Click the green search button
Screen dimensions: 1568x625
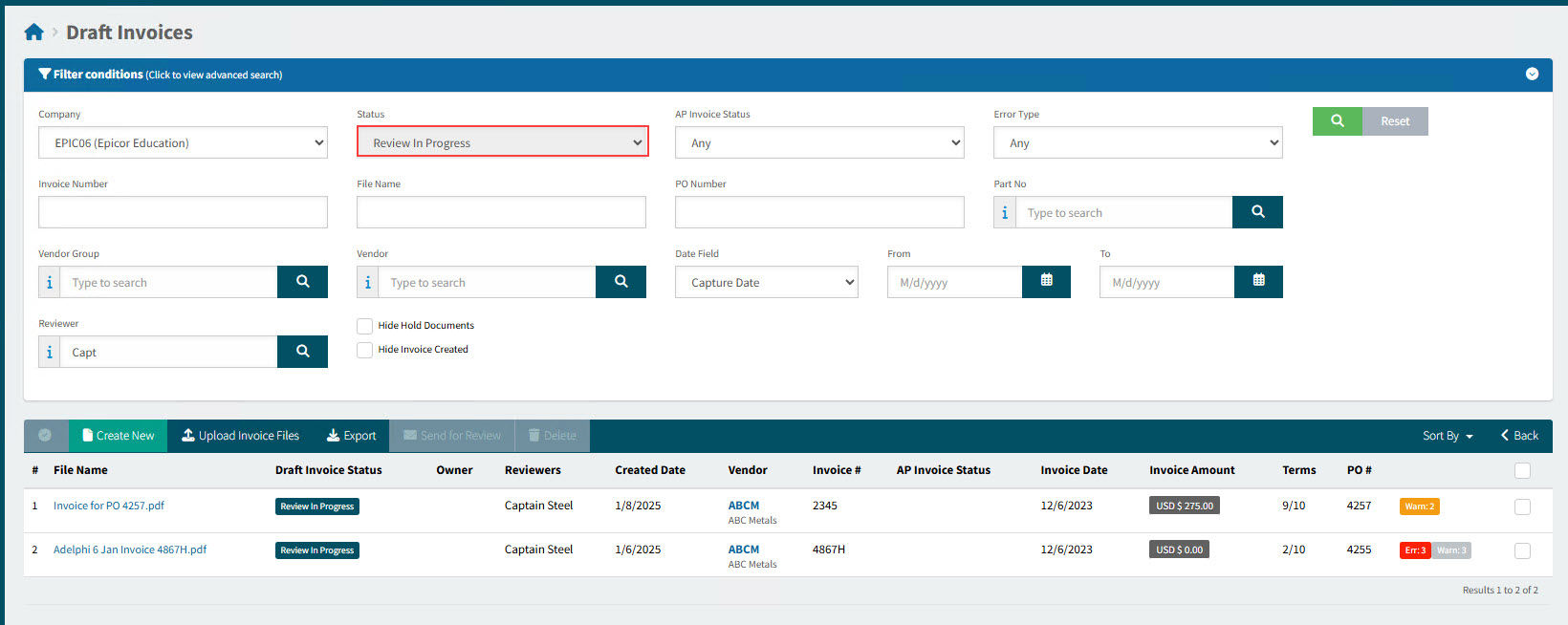click(1337, 121)
